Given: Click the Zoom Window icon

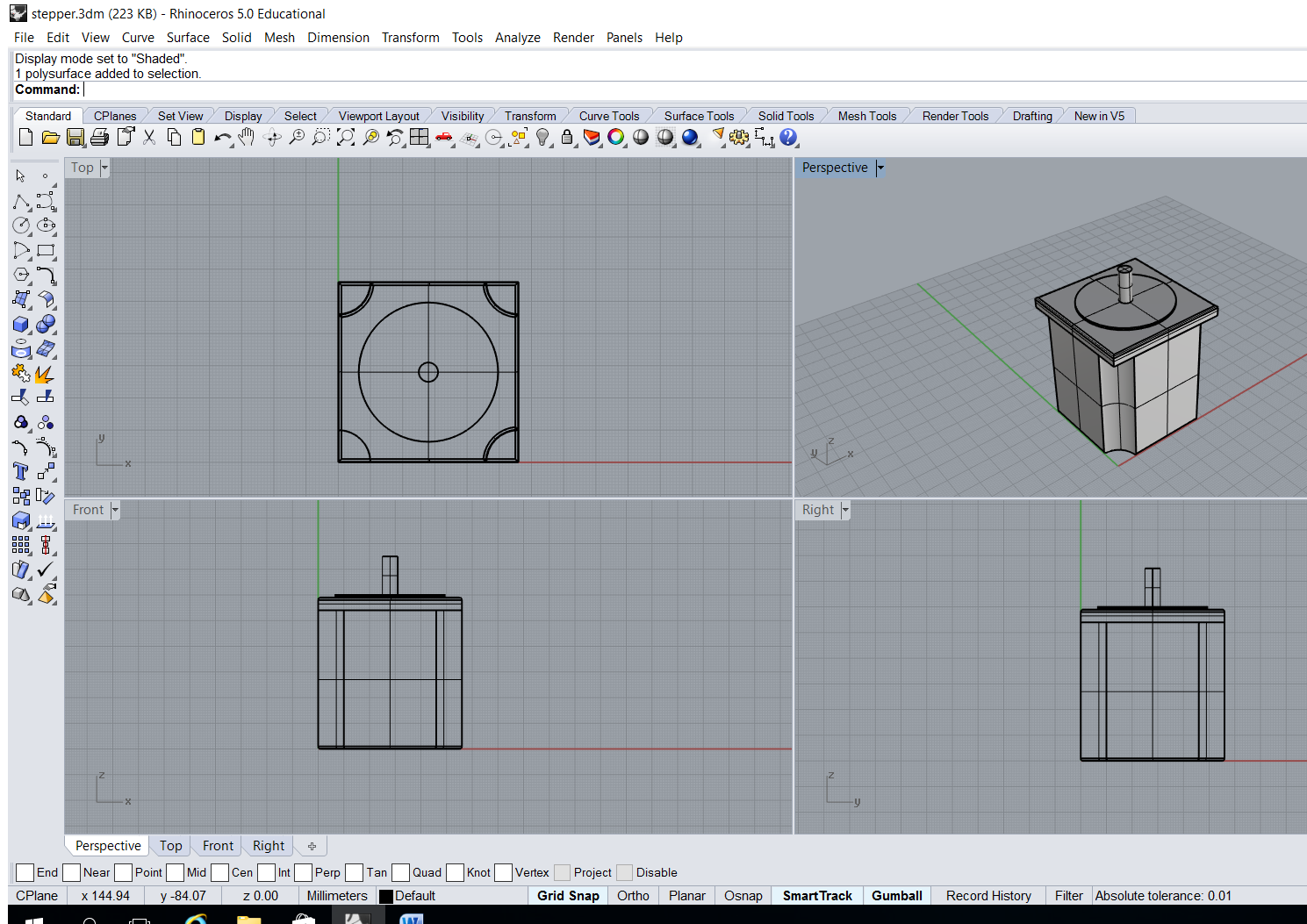Looking at the screenshot, I should [x=321, y=137].
